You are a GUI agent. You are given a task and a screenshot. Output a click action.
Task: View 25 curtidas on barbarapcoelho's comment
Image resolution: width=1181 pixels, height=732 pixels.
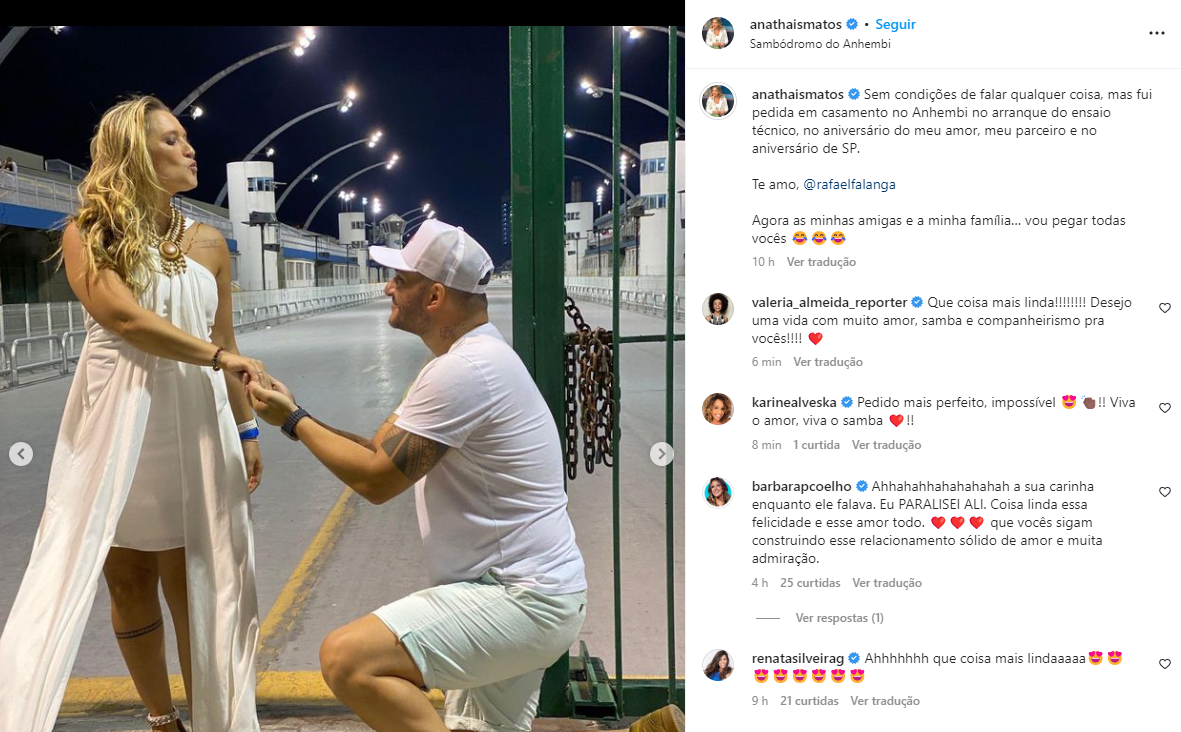810,582
